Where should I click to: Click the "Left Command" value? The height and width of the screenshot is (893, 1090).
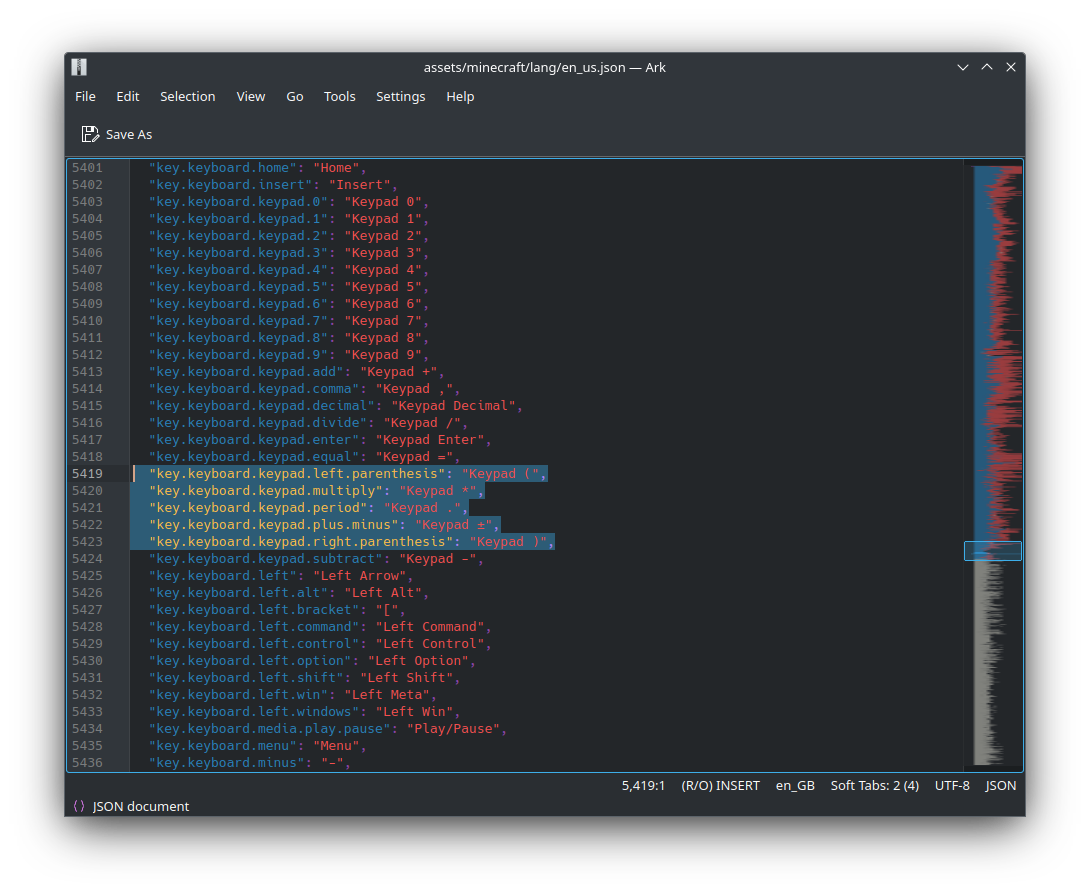[430, 627]
